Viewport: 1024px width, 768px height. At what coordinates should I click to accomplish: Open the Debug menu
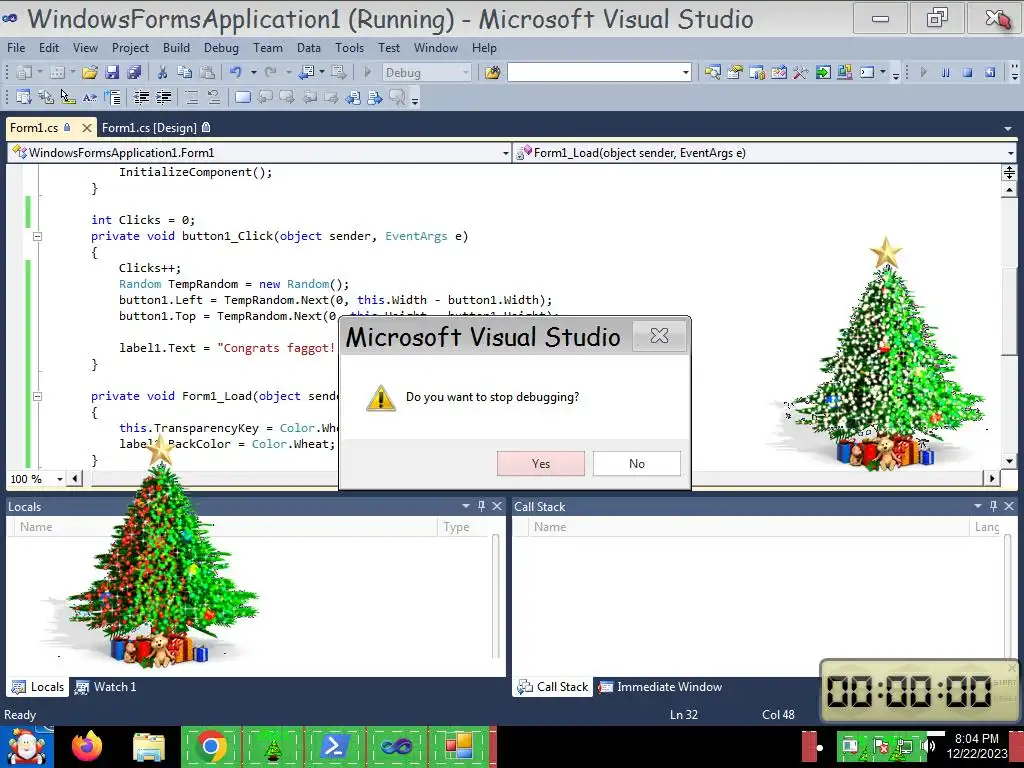click(221, 48)
